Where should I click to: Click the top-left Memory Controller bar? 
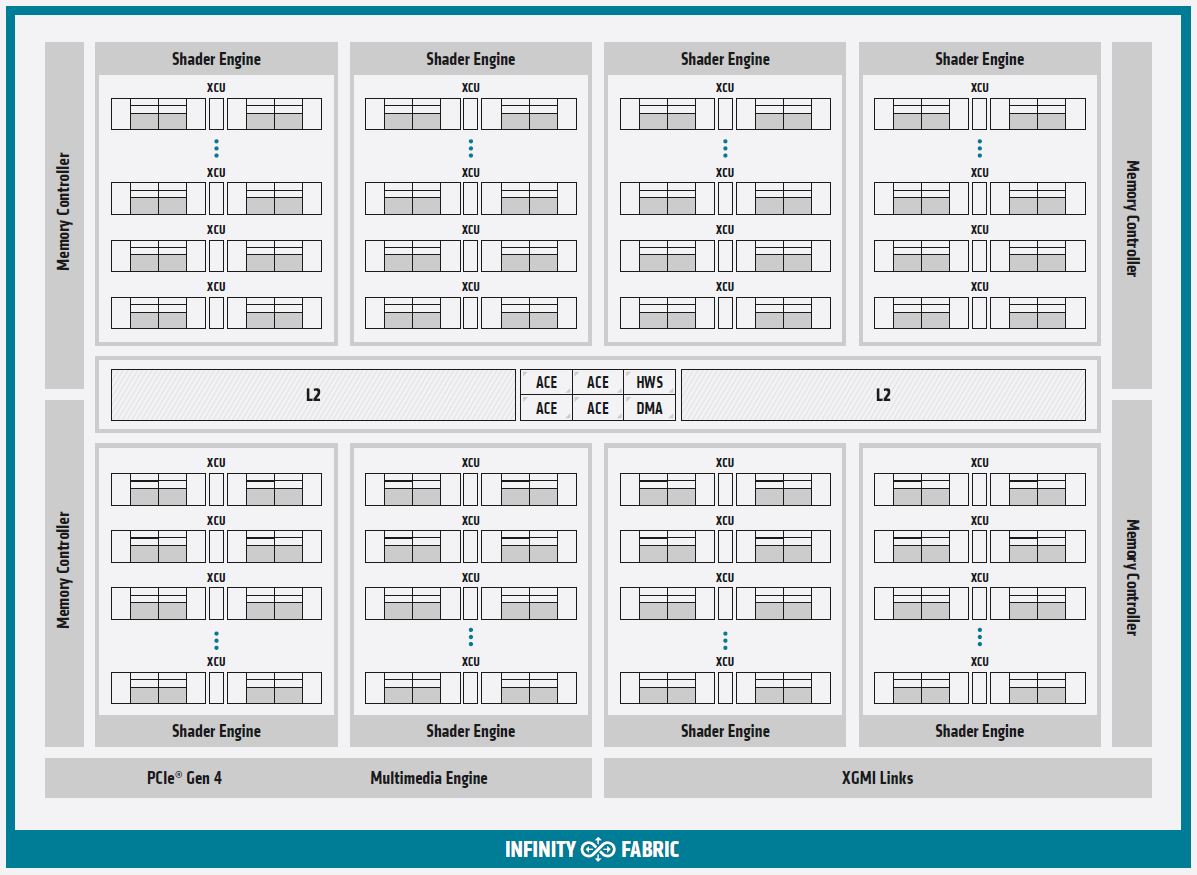point(64,213)
